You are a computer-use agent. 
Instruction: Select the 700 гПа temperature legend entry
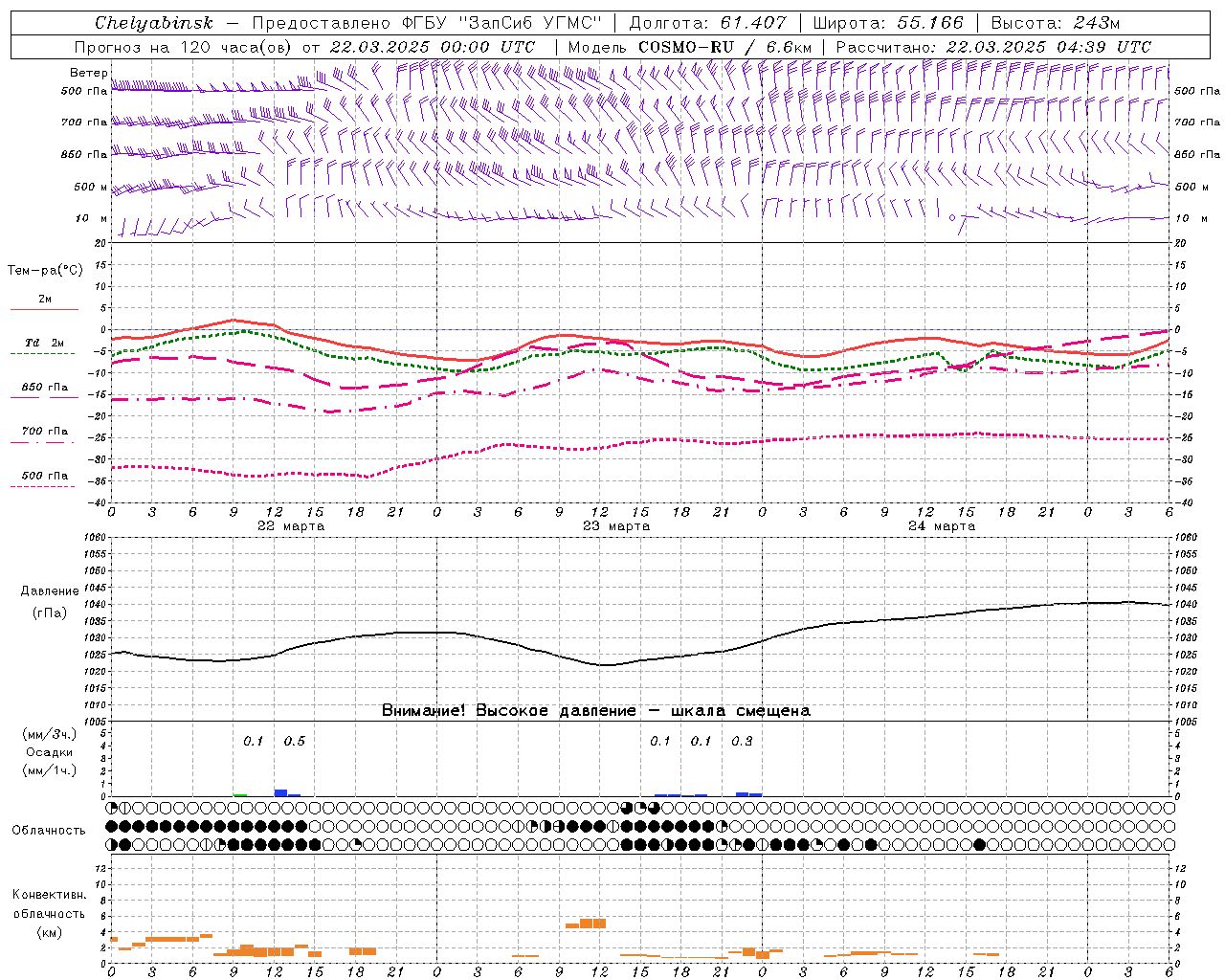45,431
